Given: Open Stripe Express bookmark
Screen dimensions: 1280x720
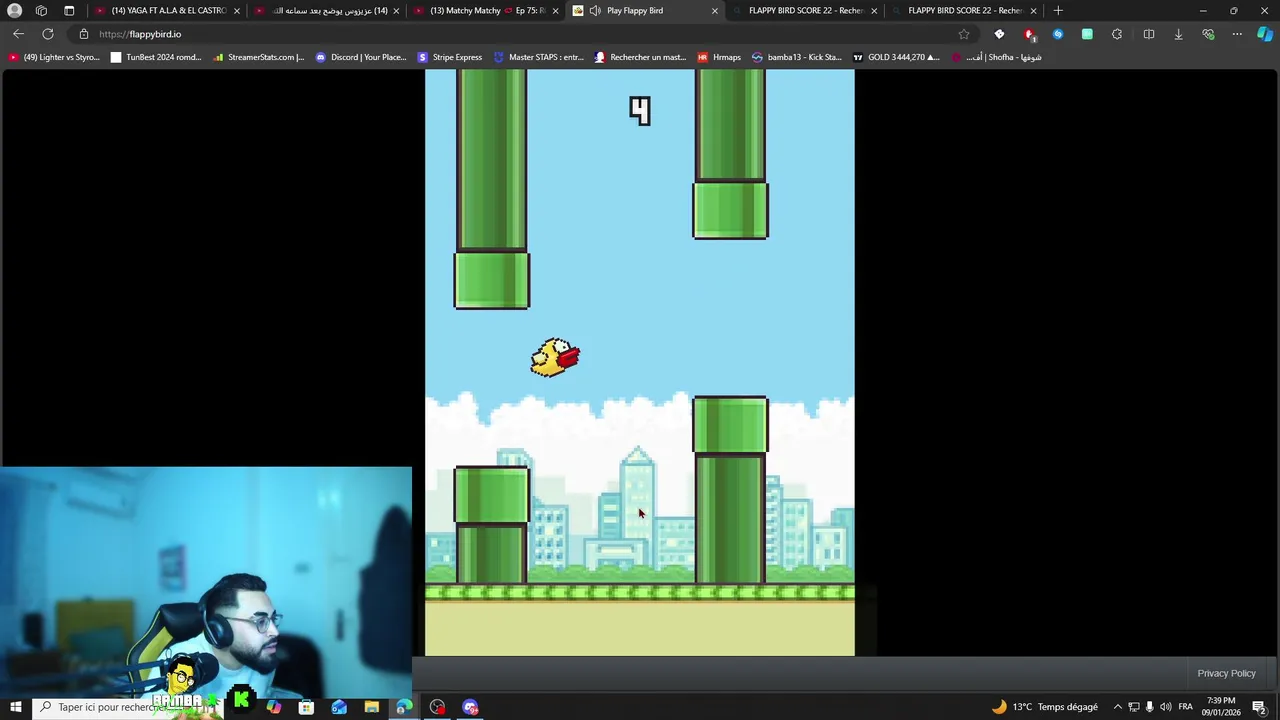Looking at the screenshot, I should coord(450,57).
